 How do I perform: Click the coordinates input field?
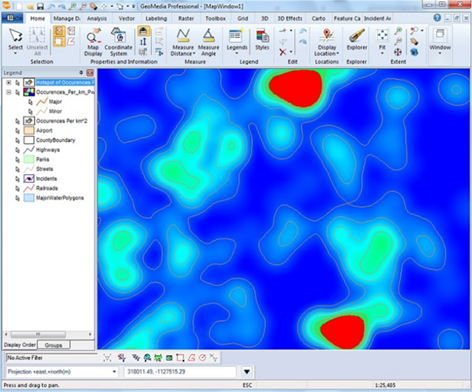180,372
